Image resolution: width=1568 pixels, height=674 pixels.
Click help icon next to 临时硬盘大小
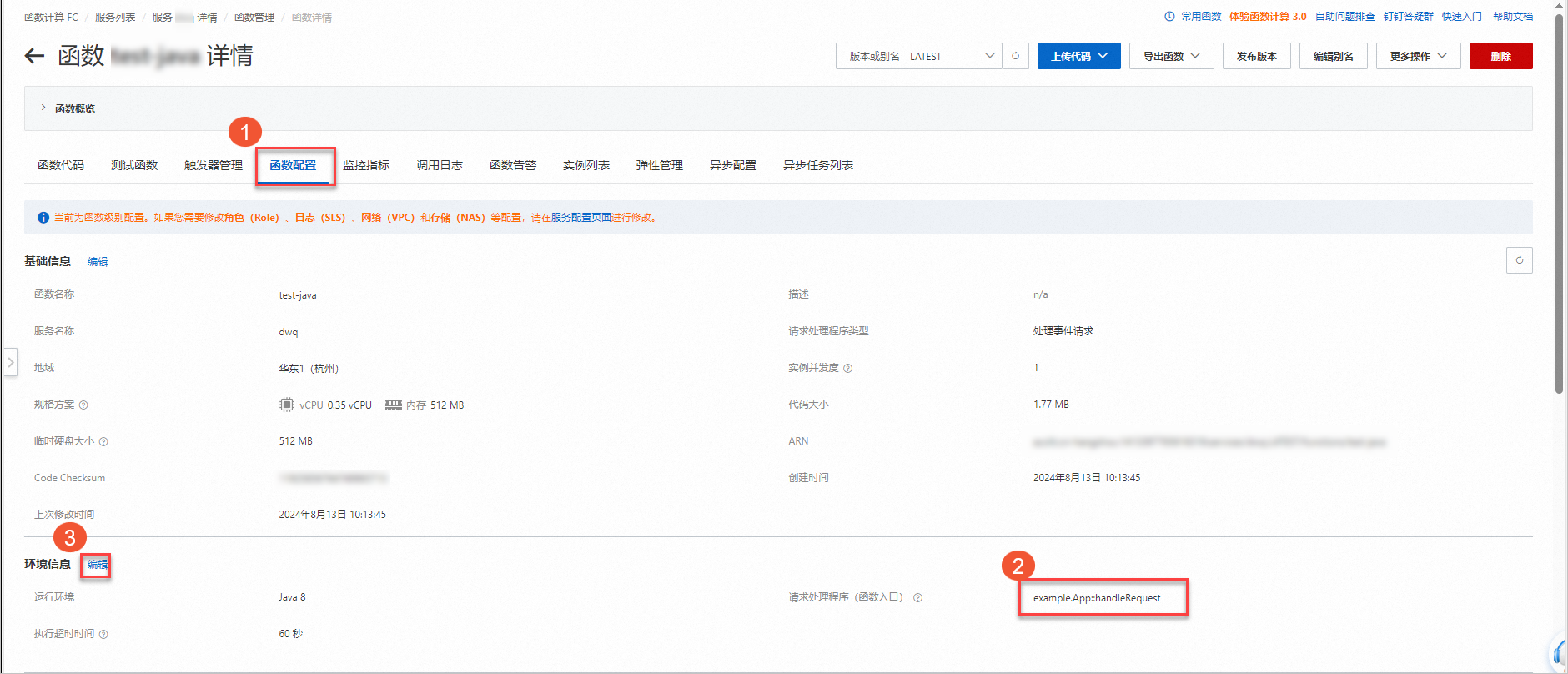pos(103,442)
